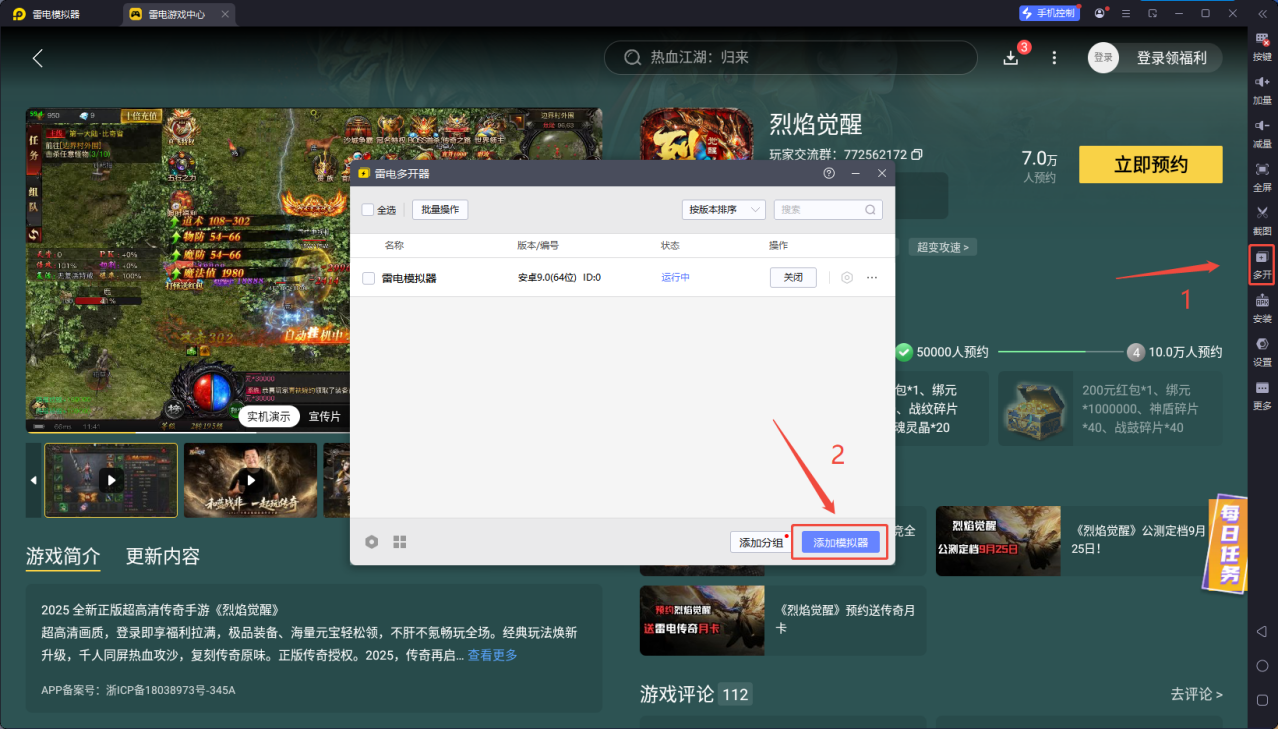Click the search magnifier in 雷电多开器
The width and height of the screenshot is (1278, 729).
[x=871, y=210]
